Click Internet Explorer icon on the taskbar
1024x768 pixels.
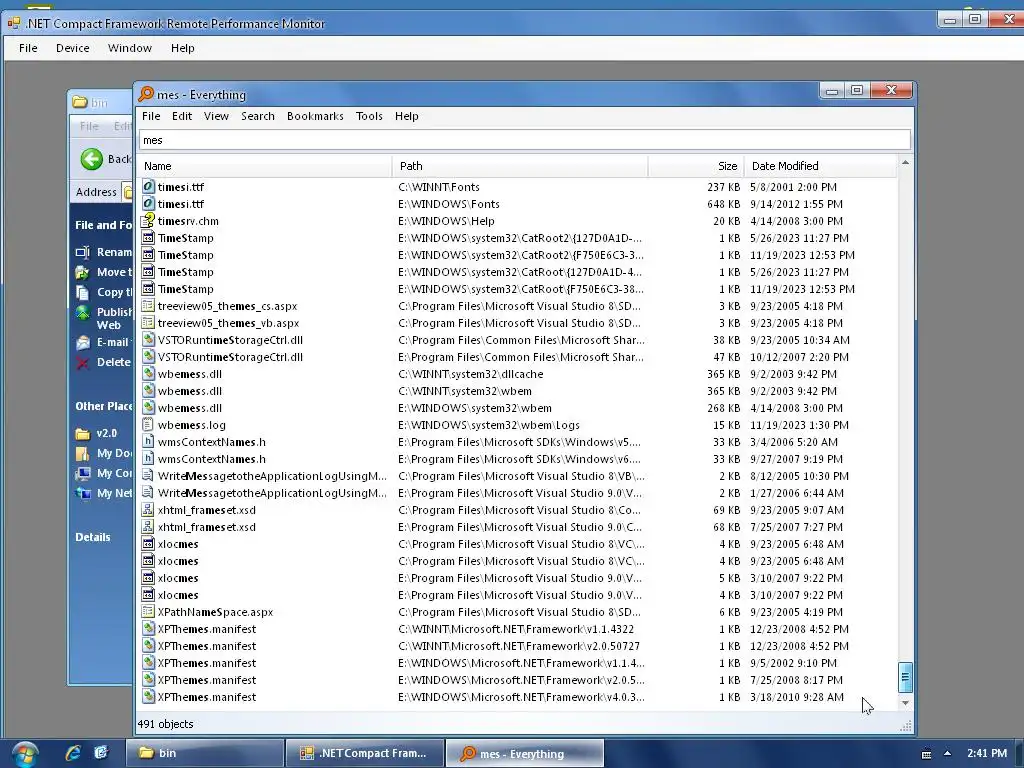pos(73,753)
